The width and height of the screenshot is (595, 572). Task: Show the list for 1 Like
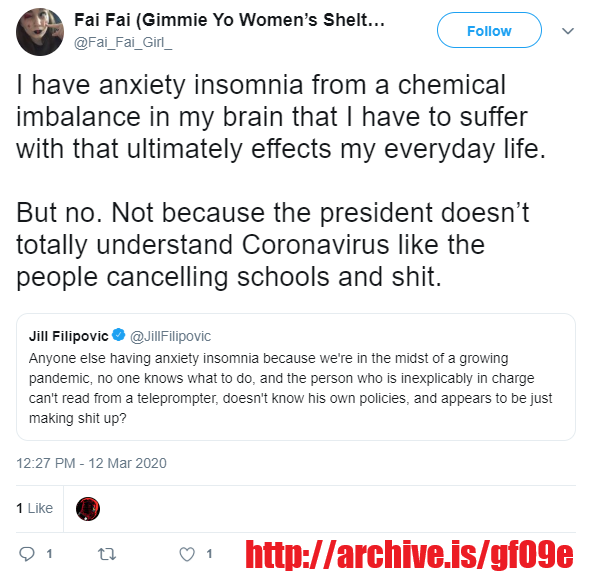pos(35,508)
